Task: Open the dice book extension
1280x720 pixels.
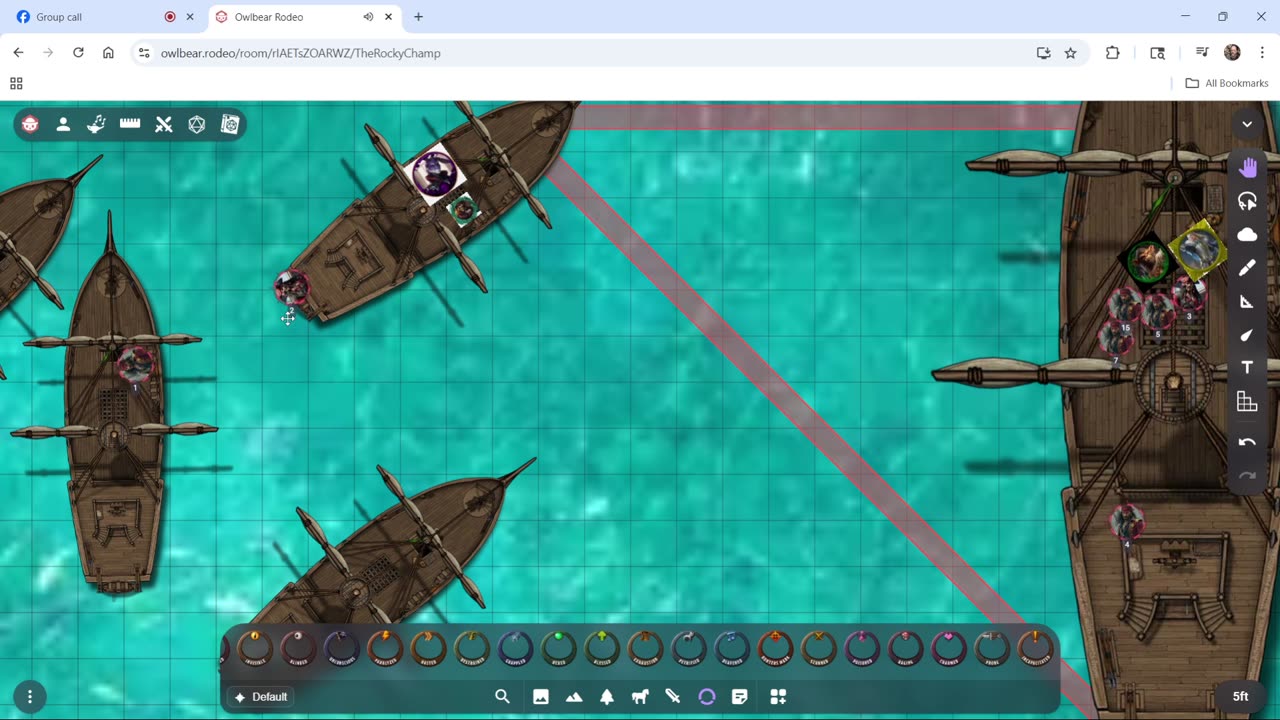Action: coord(230,124)
